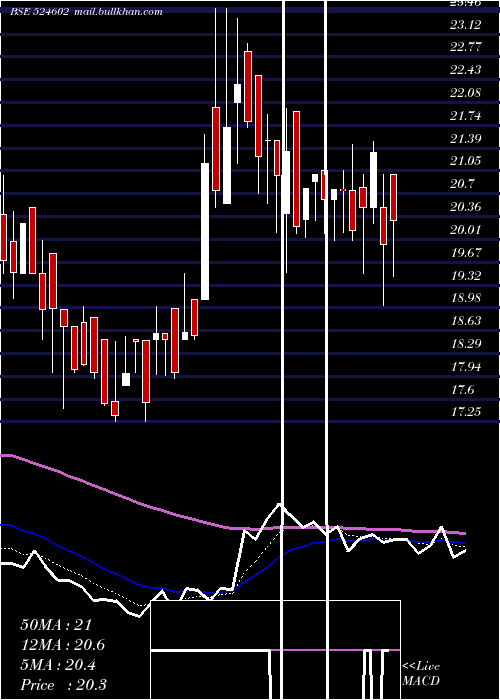Select the 17.6 price axis label
The height and width of the screenshot is (700, 500).
pos(462,390)
